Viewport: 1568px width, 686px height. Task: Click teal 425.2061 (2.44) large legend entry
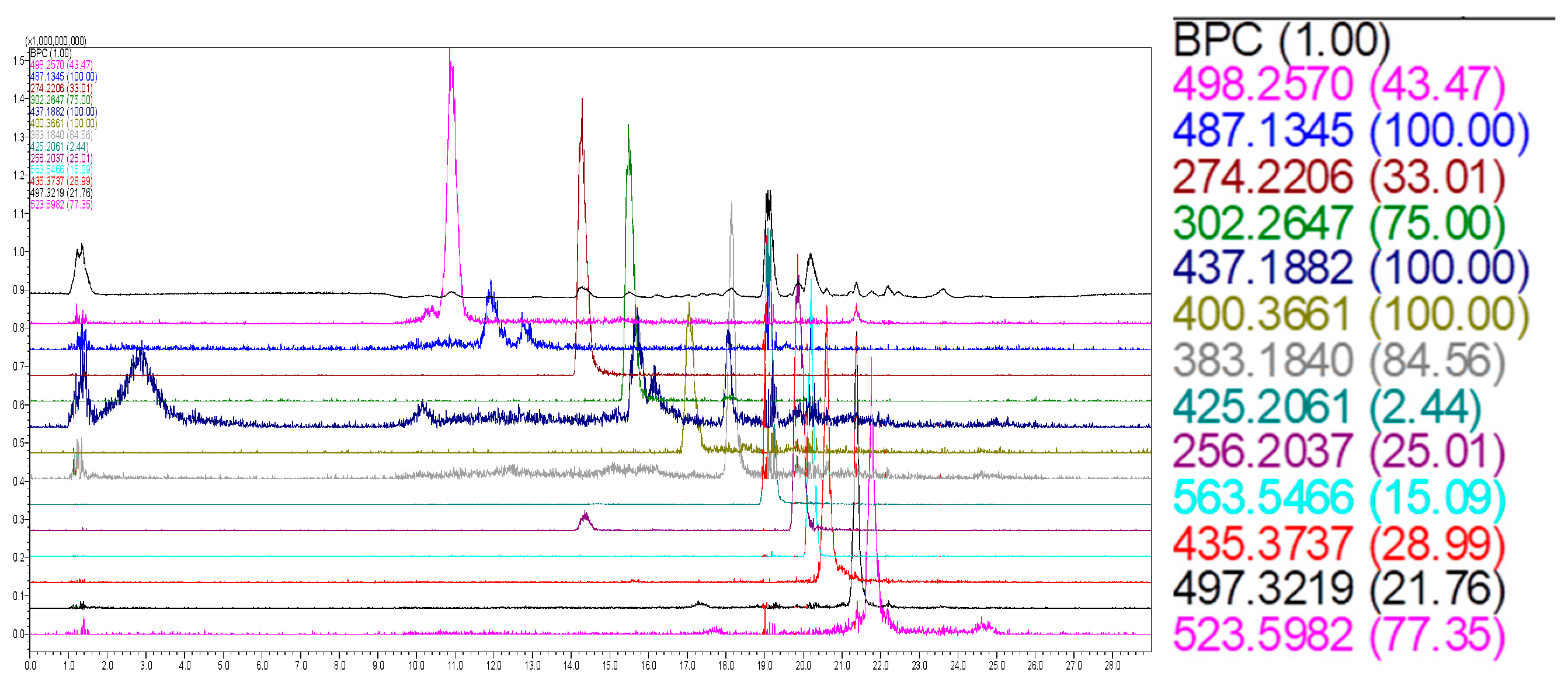[1327, 406]
